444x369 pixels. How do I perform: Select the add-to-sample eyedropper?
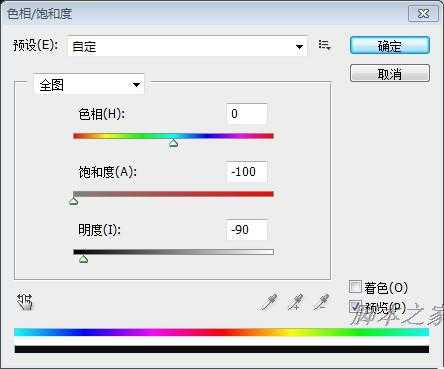[x=296, y=302]
